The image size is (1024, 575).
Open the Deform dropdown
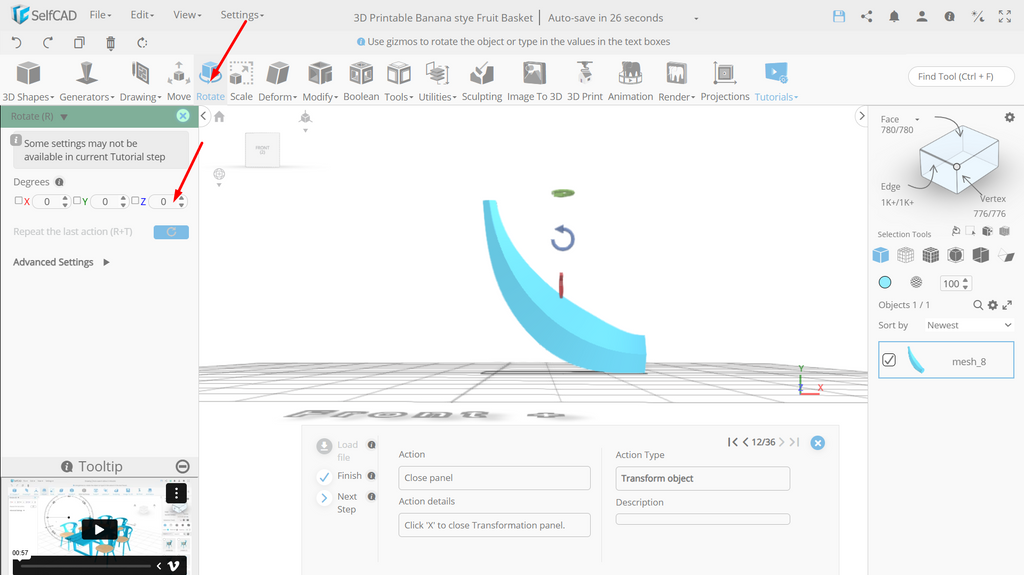pyautogui.click(x=278, y=81)
